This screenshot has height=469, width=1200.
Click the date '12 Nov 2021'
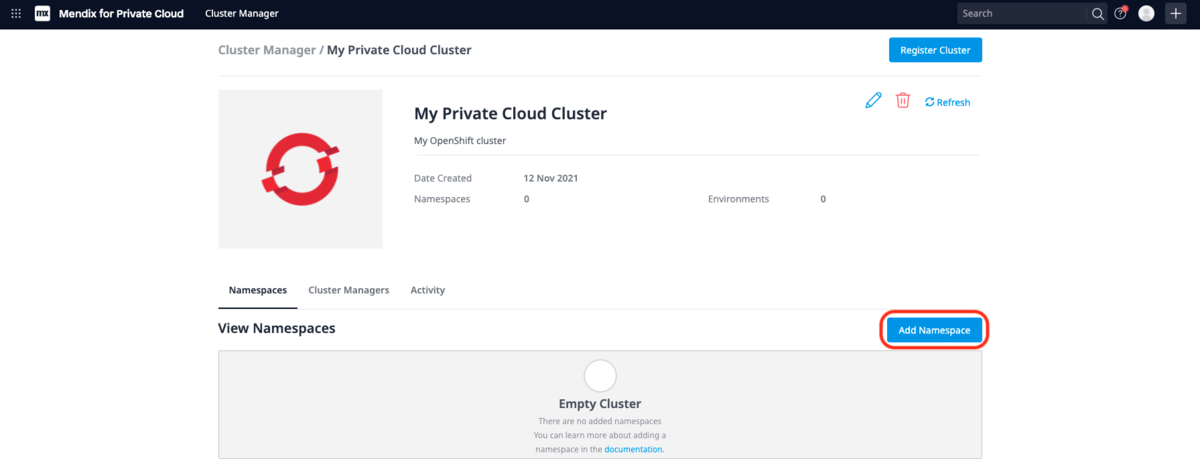[551, 178]
